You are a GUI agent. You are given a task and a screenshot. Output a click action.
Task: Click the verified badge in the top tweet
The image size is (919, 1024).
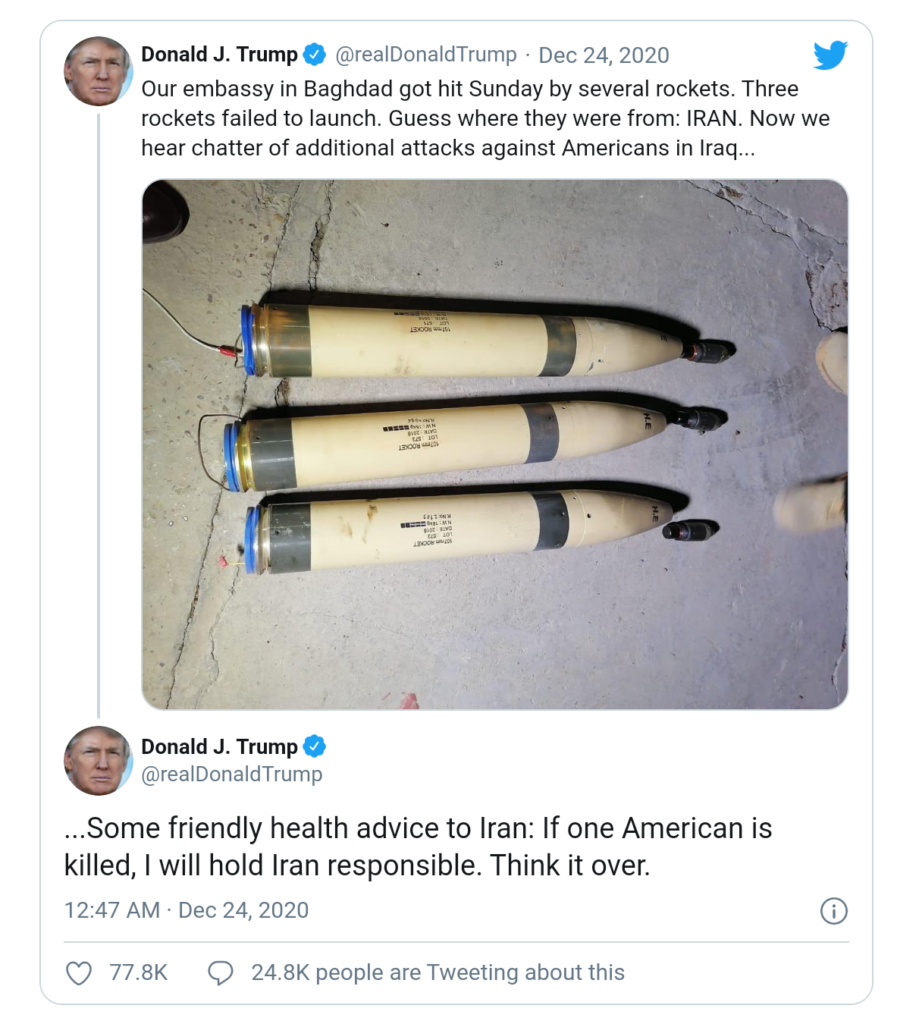[x=314, y=54]
